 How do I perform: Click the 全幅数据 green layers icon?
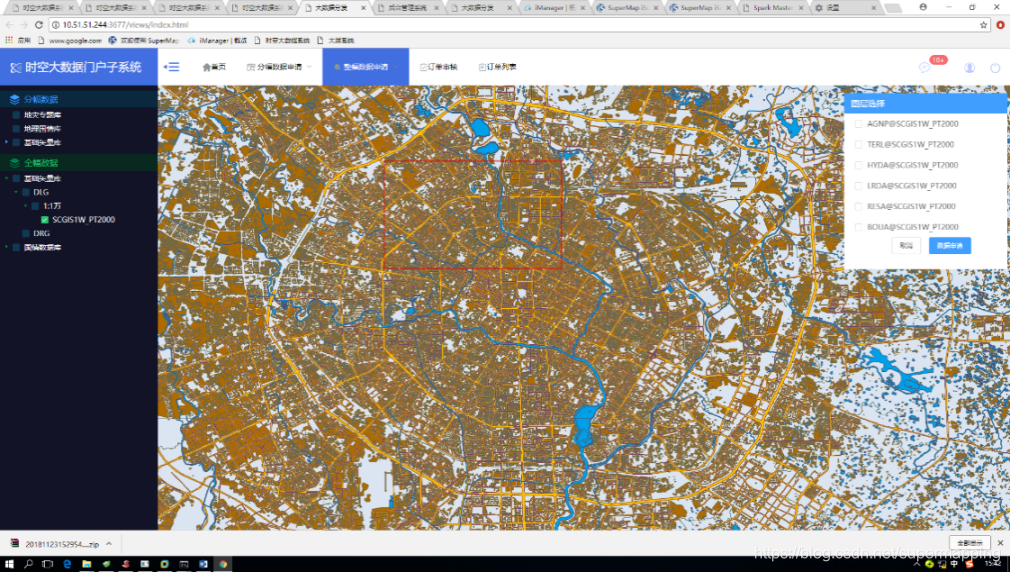coord(14,162)
